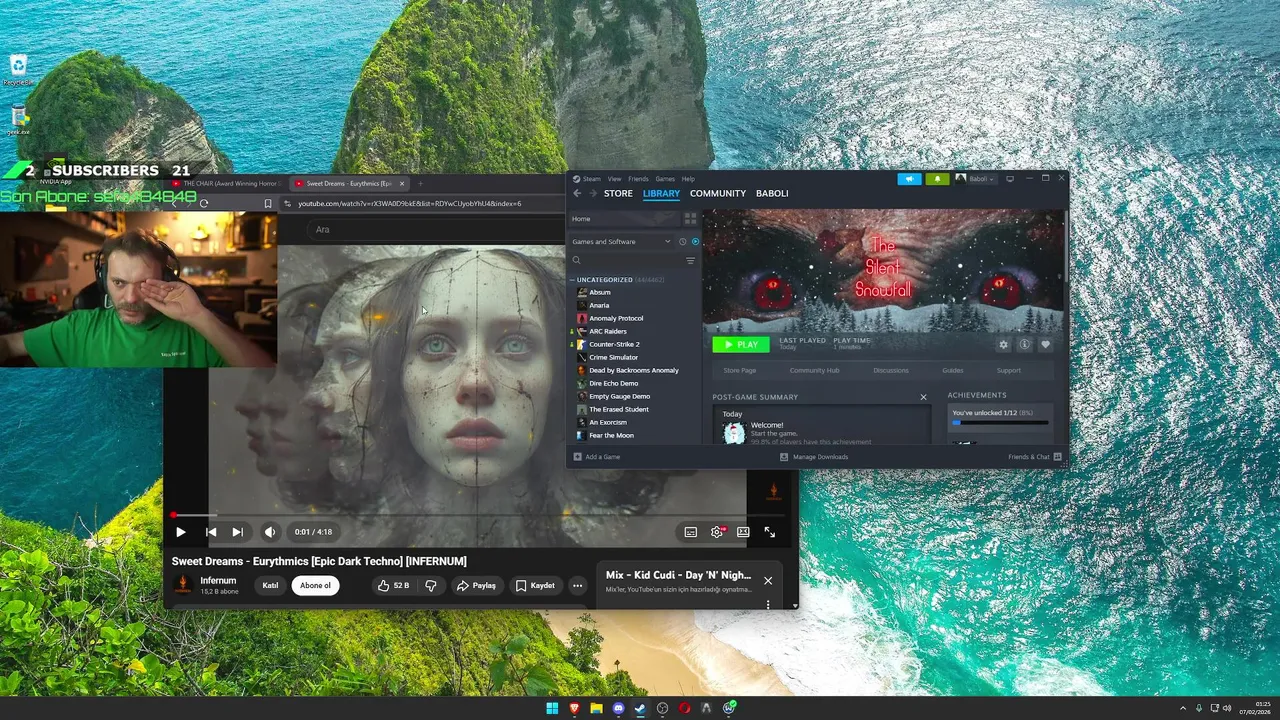Select Counter-Strike 2 in the library list

[x=614, y=344]
